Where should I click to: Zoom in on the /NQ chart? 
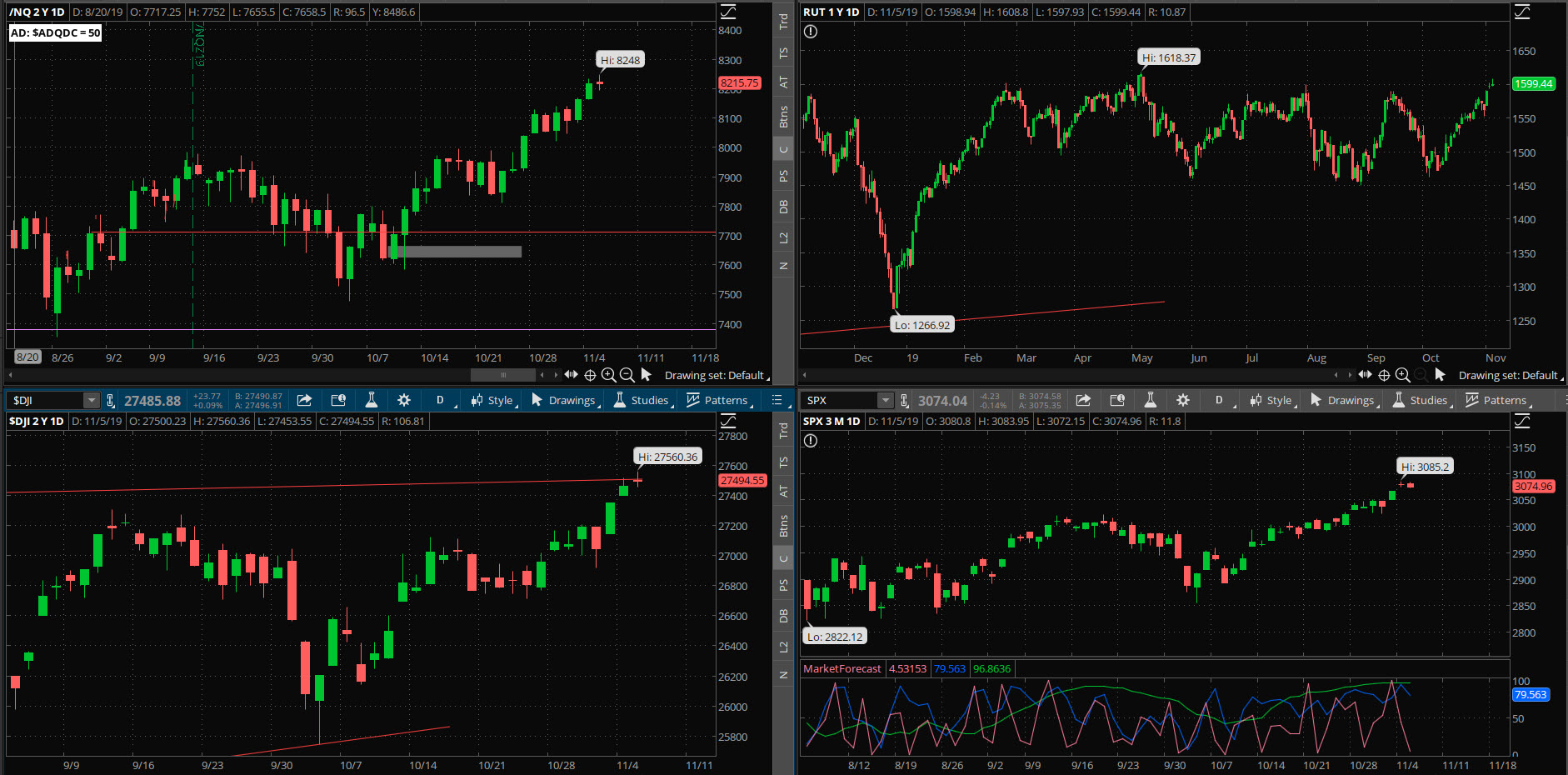(608, 375)
